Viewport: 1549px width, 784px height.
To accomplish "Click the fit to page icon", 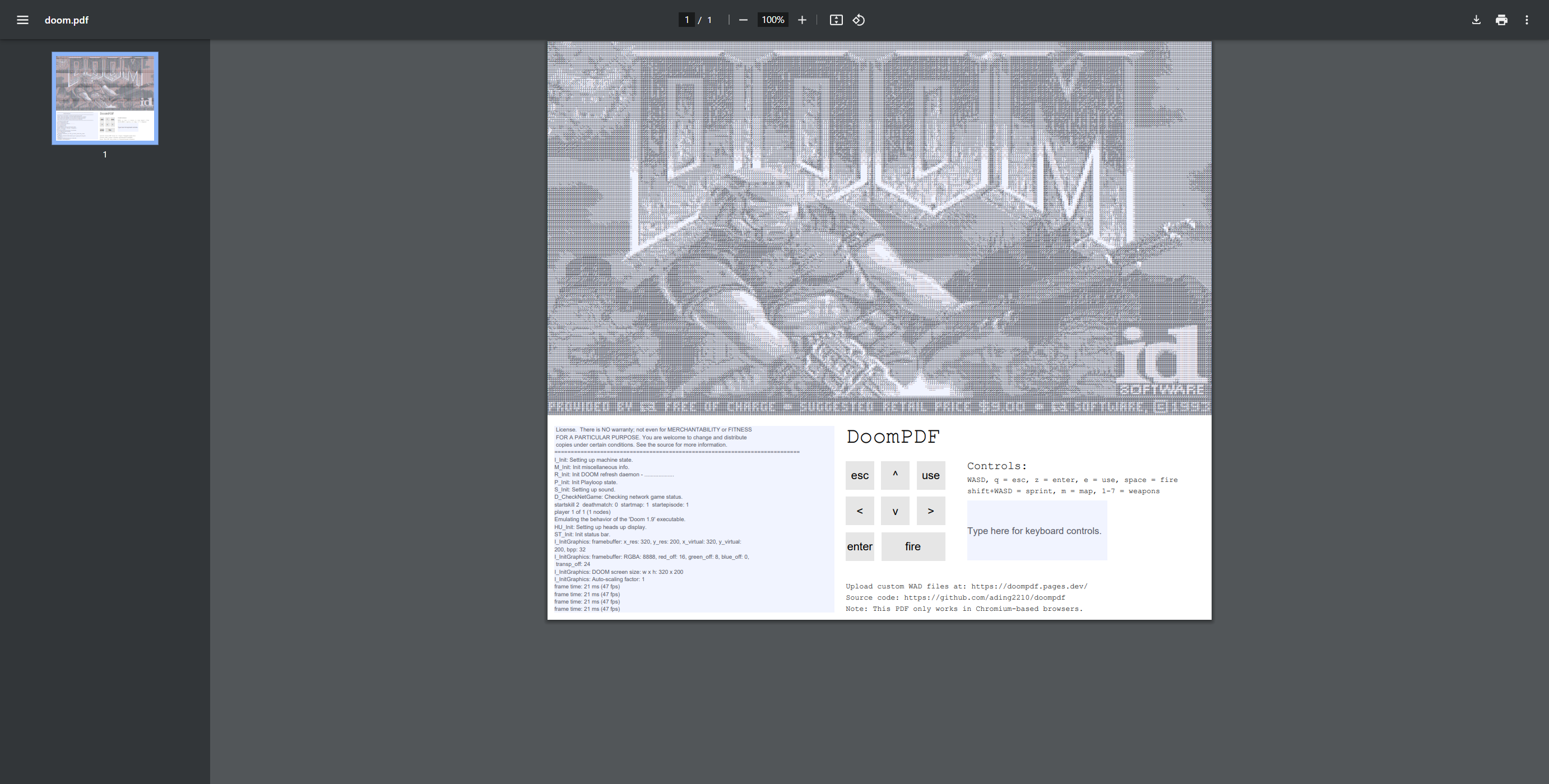I will point(836,20).
